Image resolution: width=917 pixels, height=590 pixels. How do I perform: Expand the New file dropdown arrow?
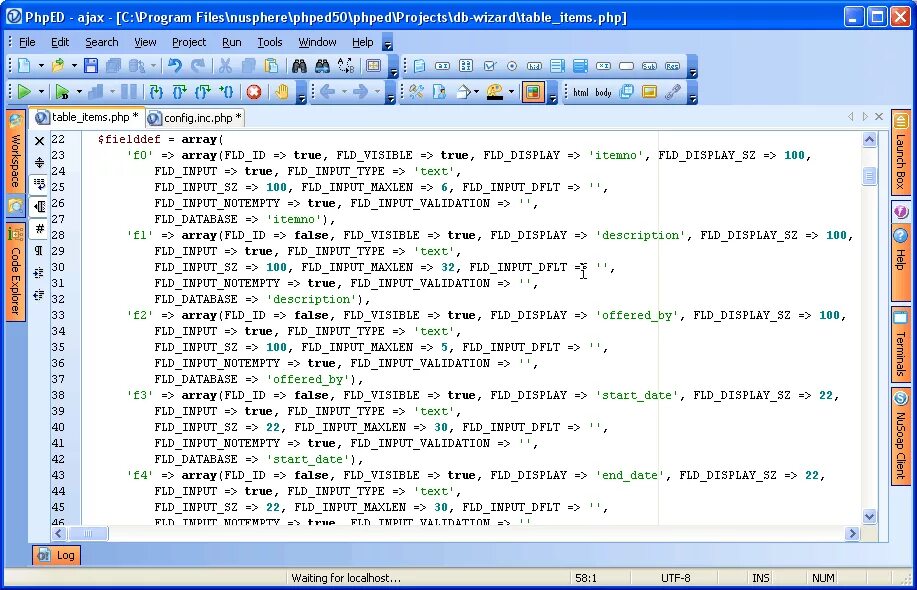(x=41, y=65)
